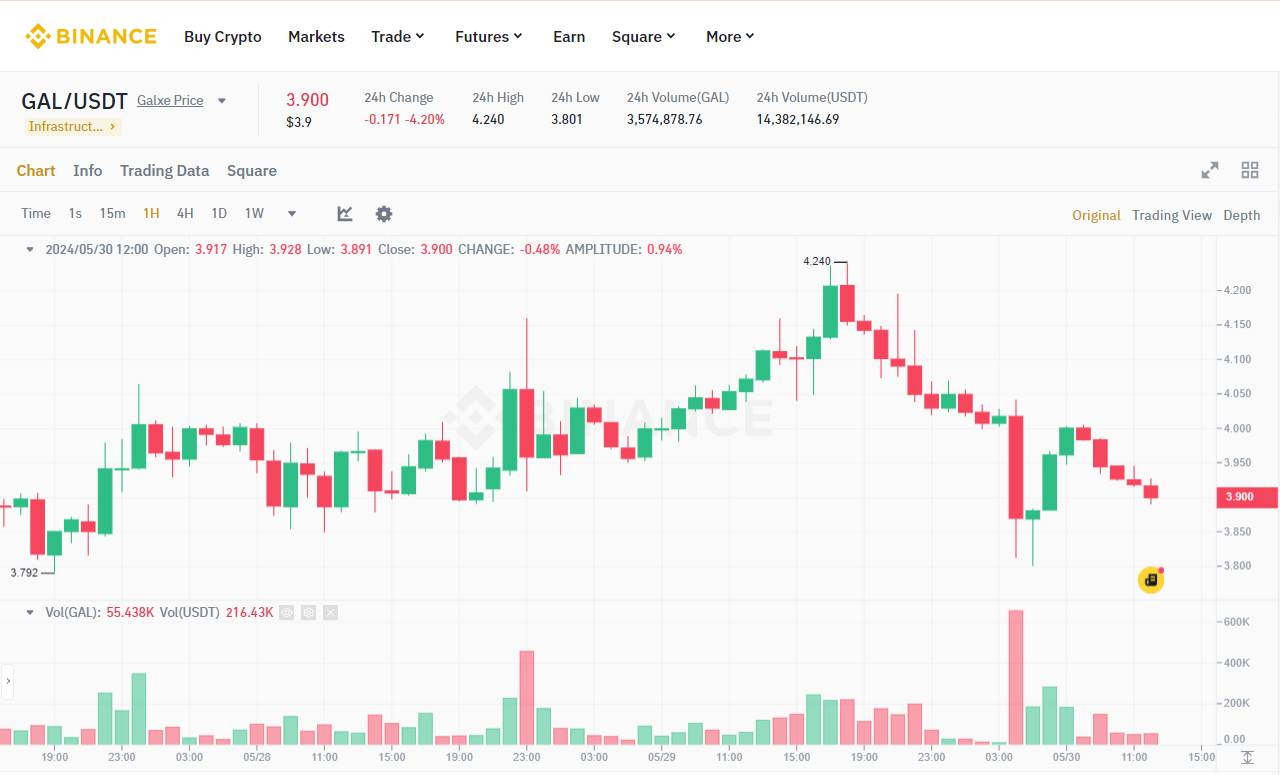Select the Time interval option

[x=36, y=213]
